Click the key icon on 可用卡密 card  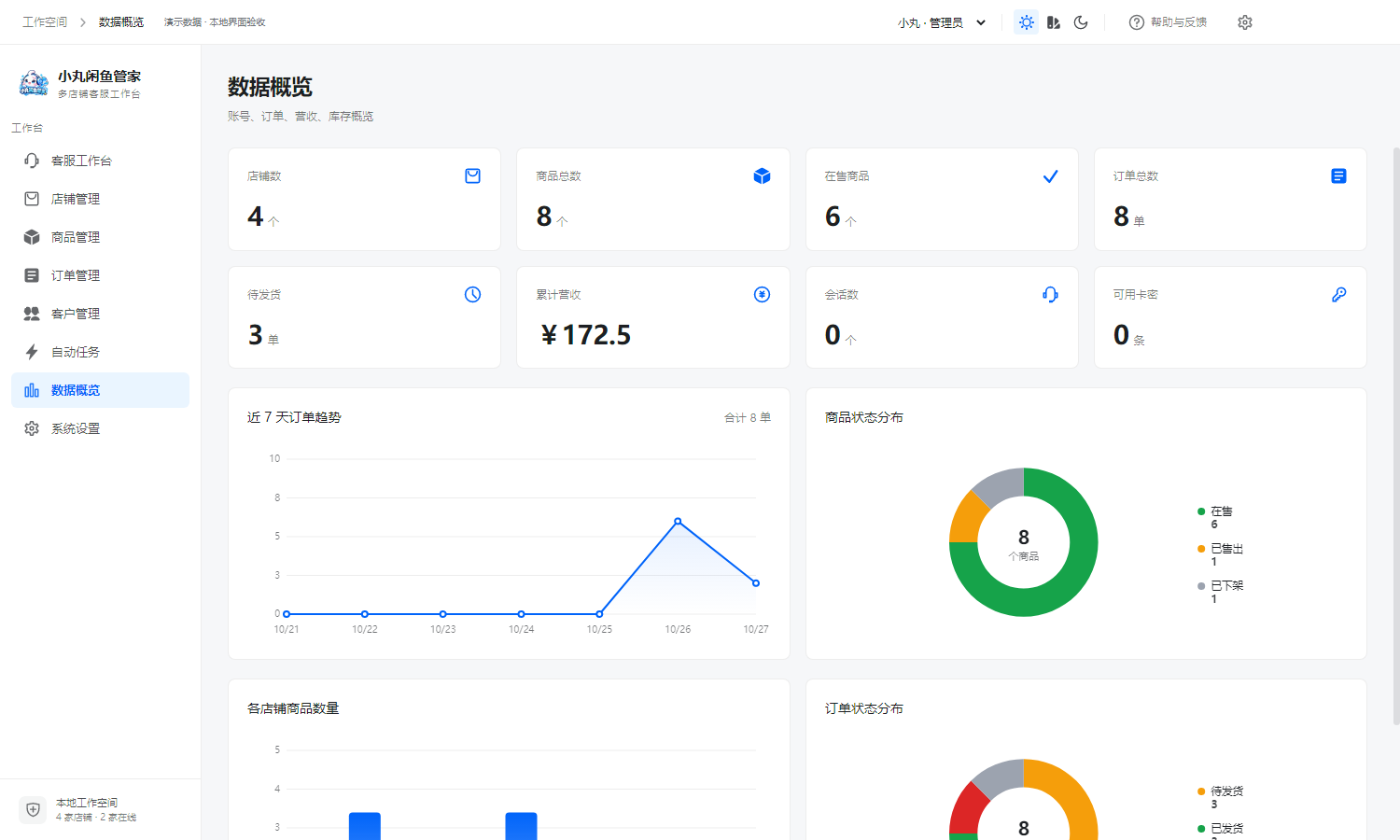click(1338, 295)
